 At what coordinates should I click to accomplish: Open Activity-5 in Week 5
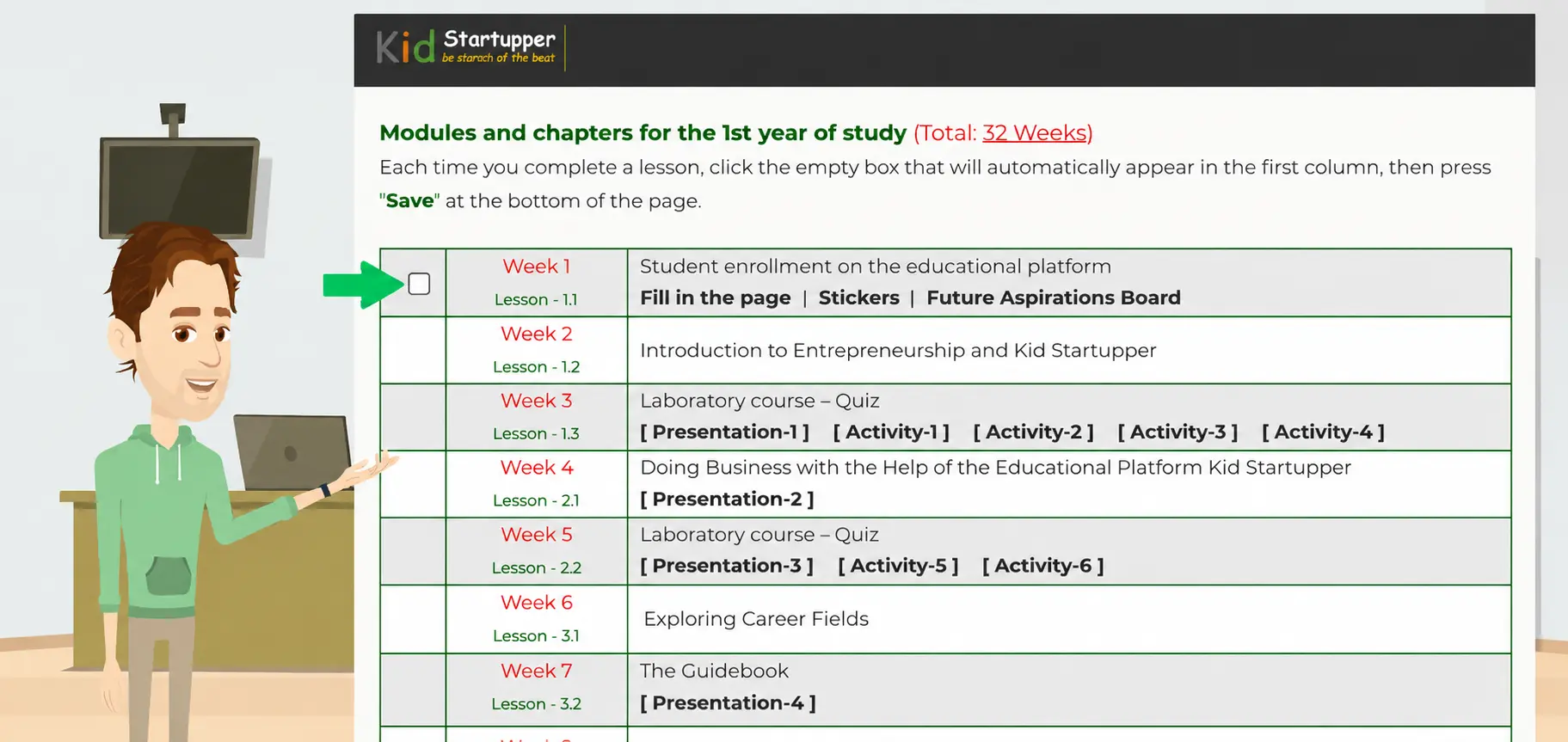coord(898,566)
